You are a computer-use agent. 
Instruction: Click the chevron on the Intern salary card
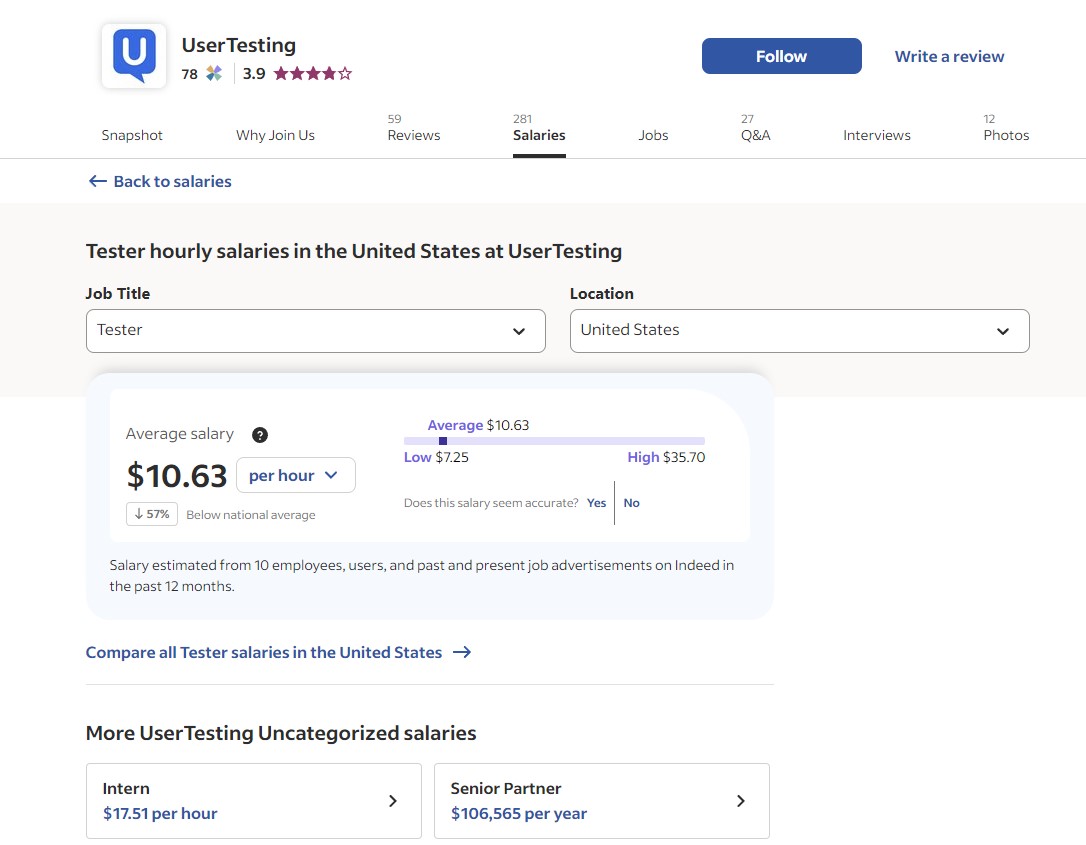point(393,801)
